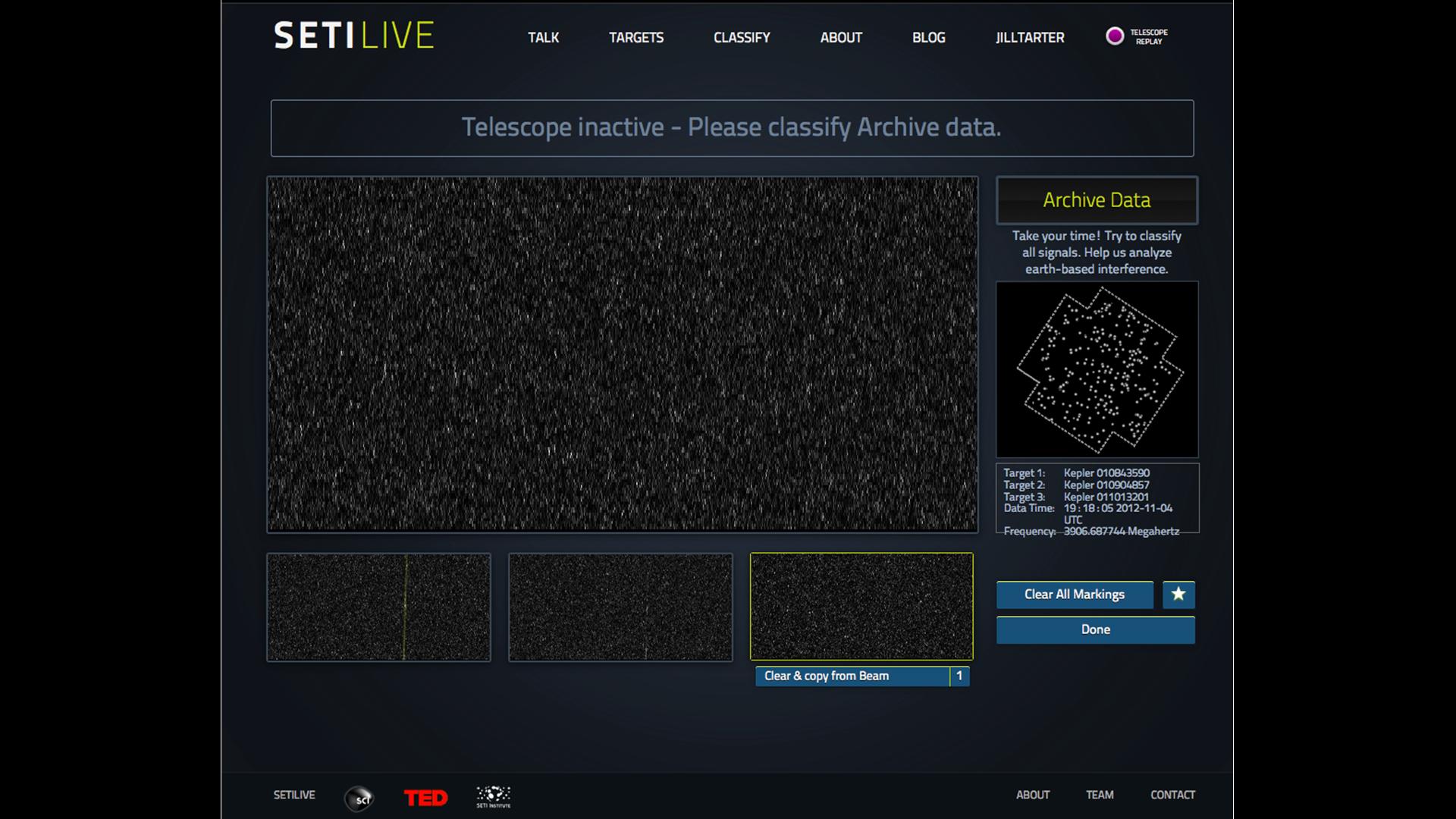Open the TED logo link
This screenshot has width=1456, height=819.
(x=425, y=798)
